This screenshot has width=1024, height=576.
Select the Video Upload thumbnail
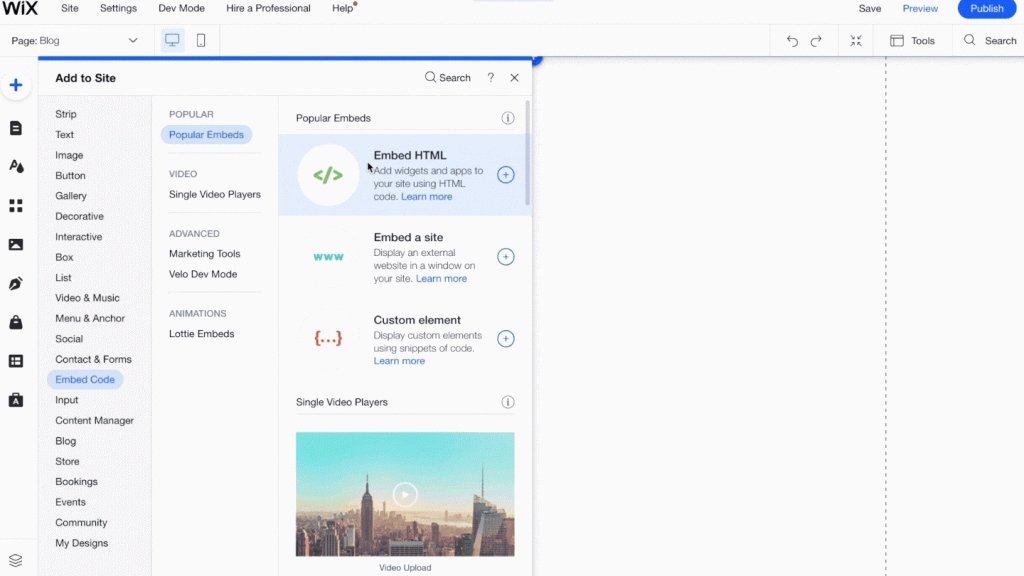click(405, 494)
